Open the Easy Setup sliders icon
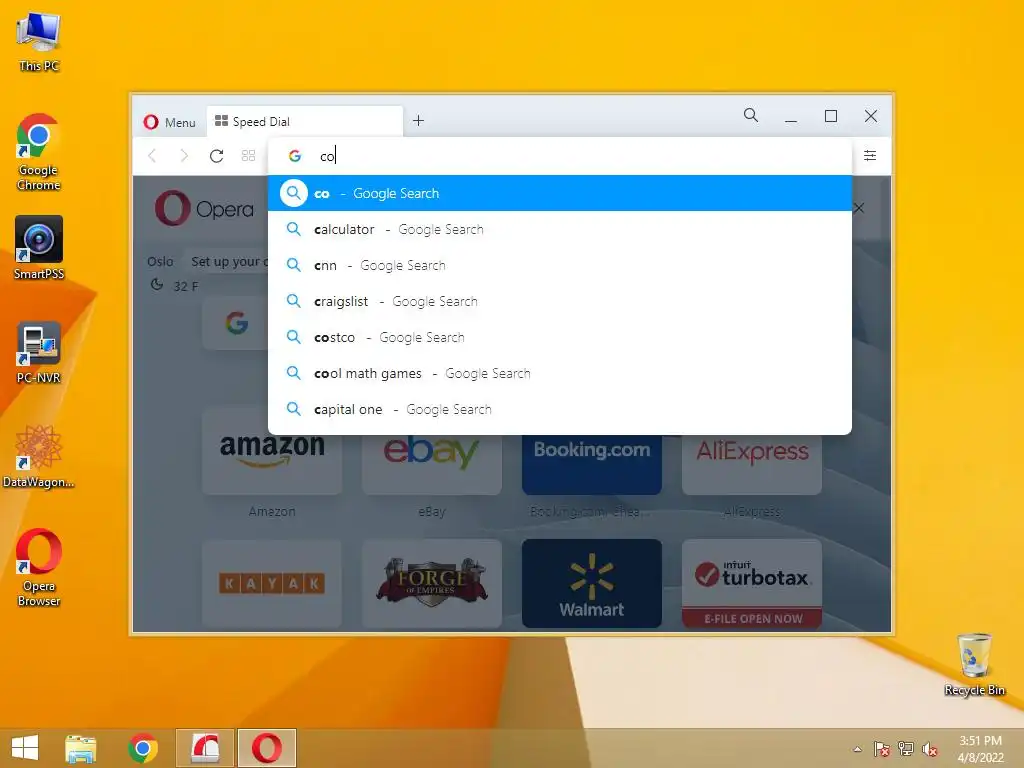This screenshot has height=768, width=1024. 870,155
